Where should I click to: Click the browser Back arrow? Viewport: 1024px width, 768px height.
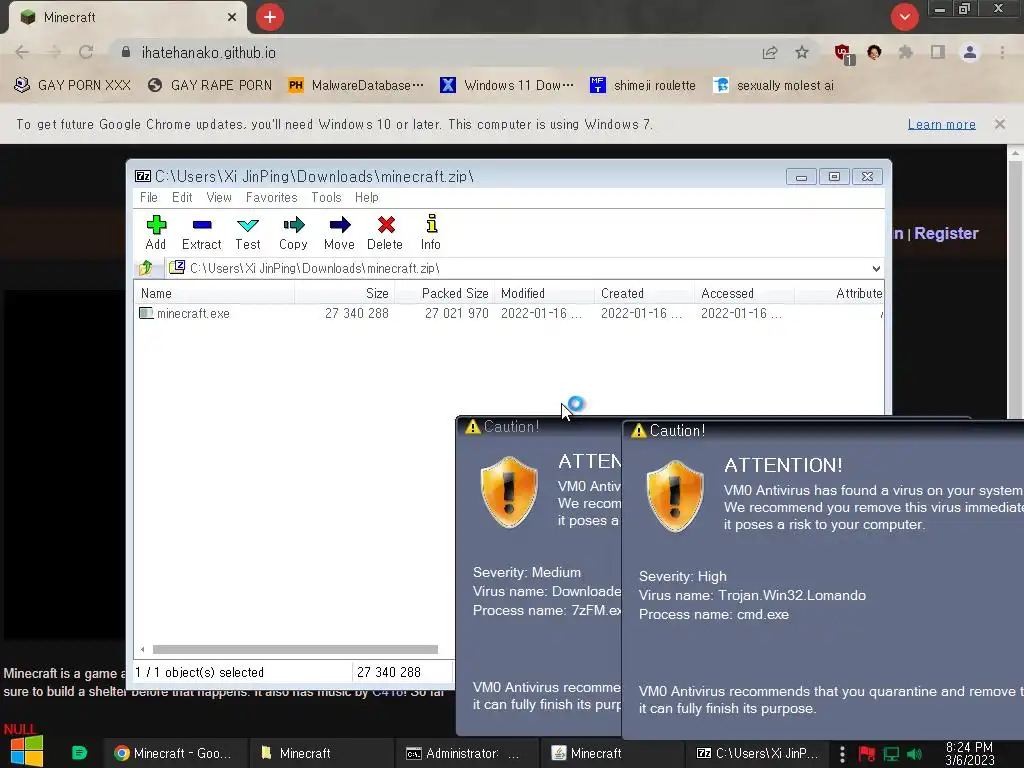22,52
